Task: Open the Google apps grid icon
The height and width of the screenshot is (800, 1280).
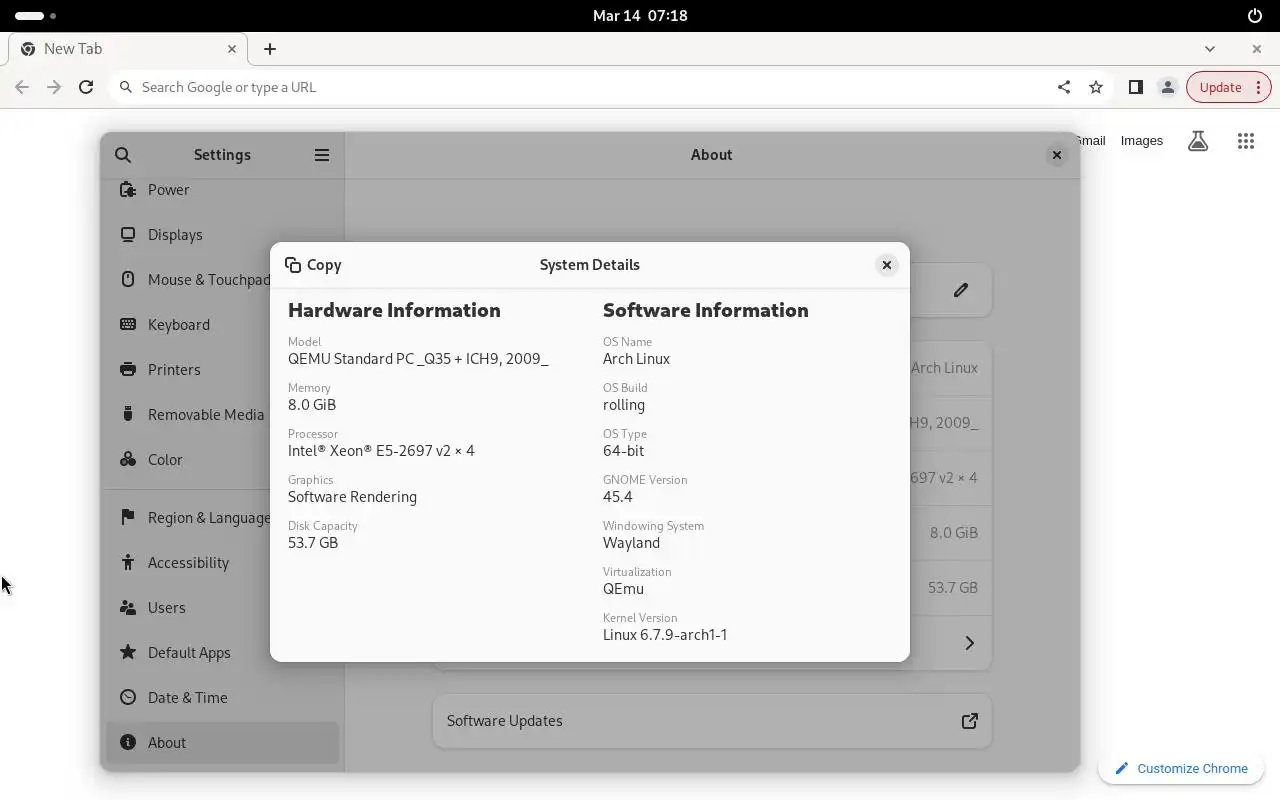Action: point(1245,141)
